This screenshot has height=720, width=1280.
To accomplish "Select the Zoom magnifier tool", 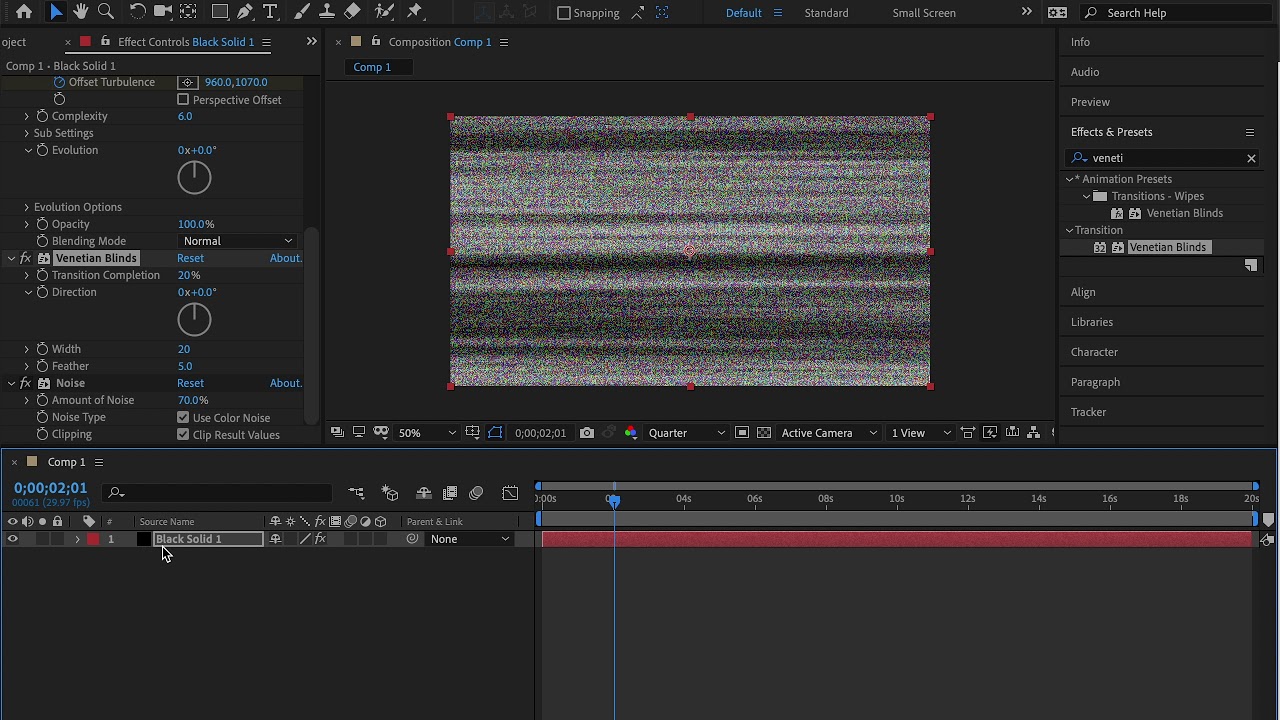I will click(105, 12).
